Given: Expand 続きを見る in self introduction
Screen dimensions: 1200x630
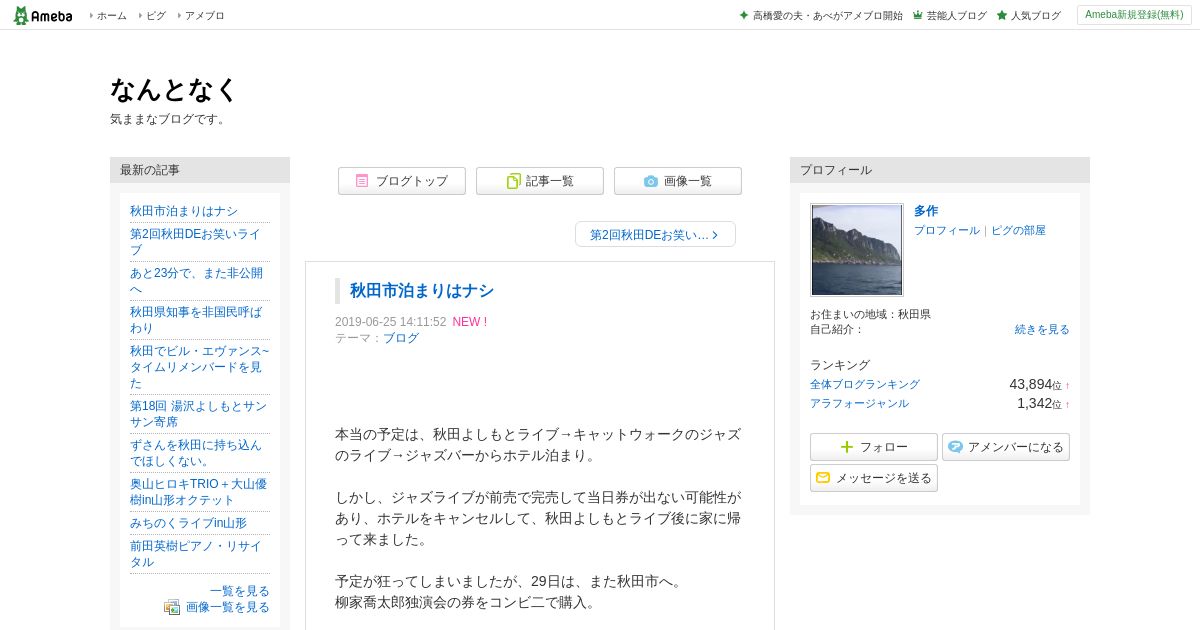Looking at the screenshot, I should point(1042,329).
